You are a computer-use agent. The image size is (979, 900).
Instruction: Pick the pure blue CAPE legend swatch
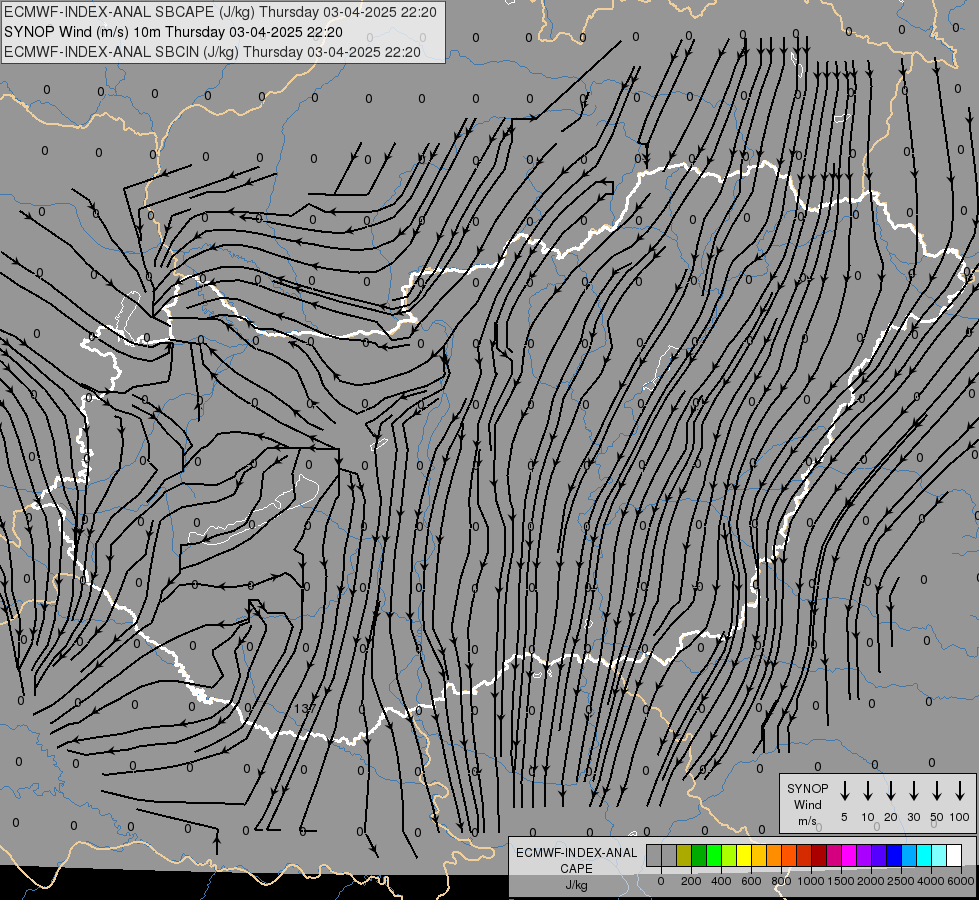(894, 855)
